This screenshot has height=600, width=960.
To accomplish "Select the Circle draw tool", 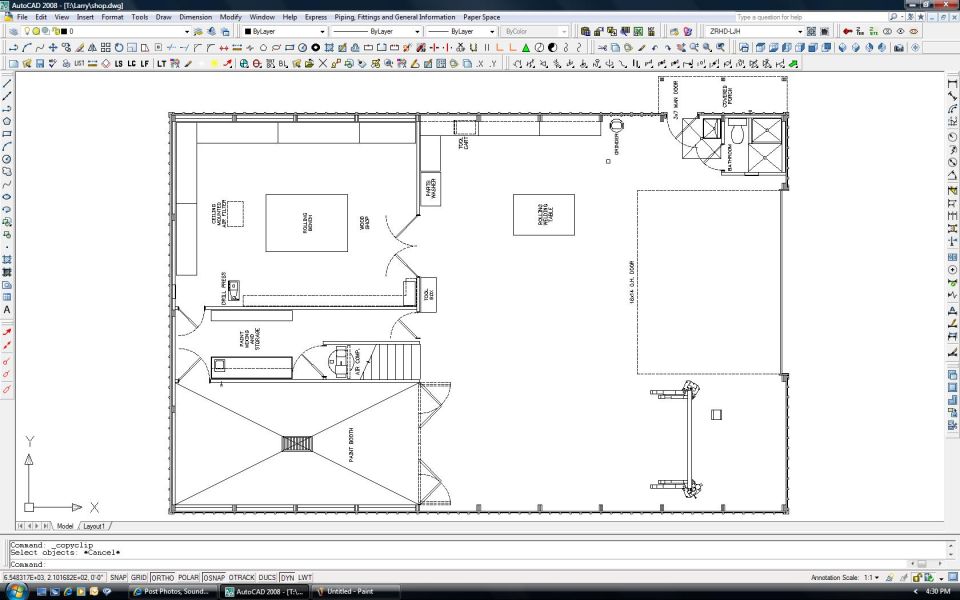I will pos(7,159).
